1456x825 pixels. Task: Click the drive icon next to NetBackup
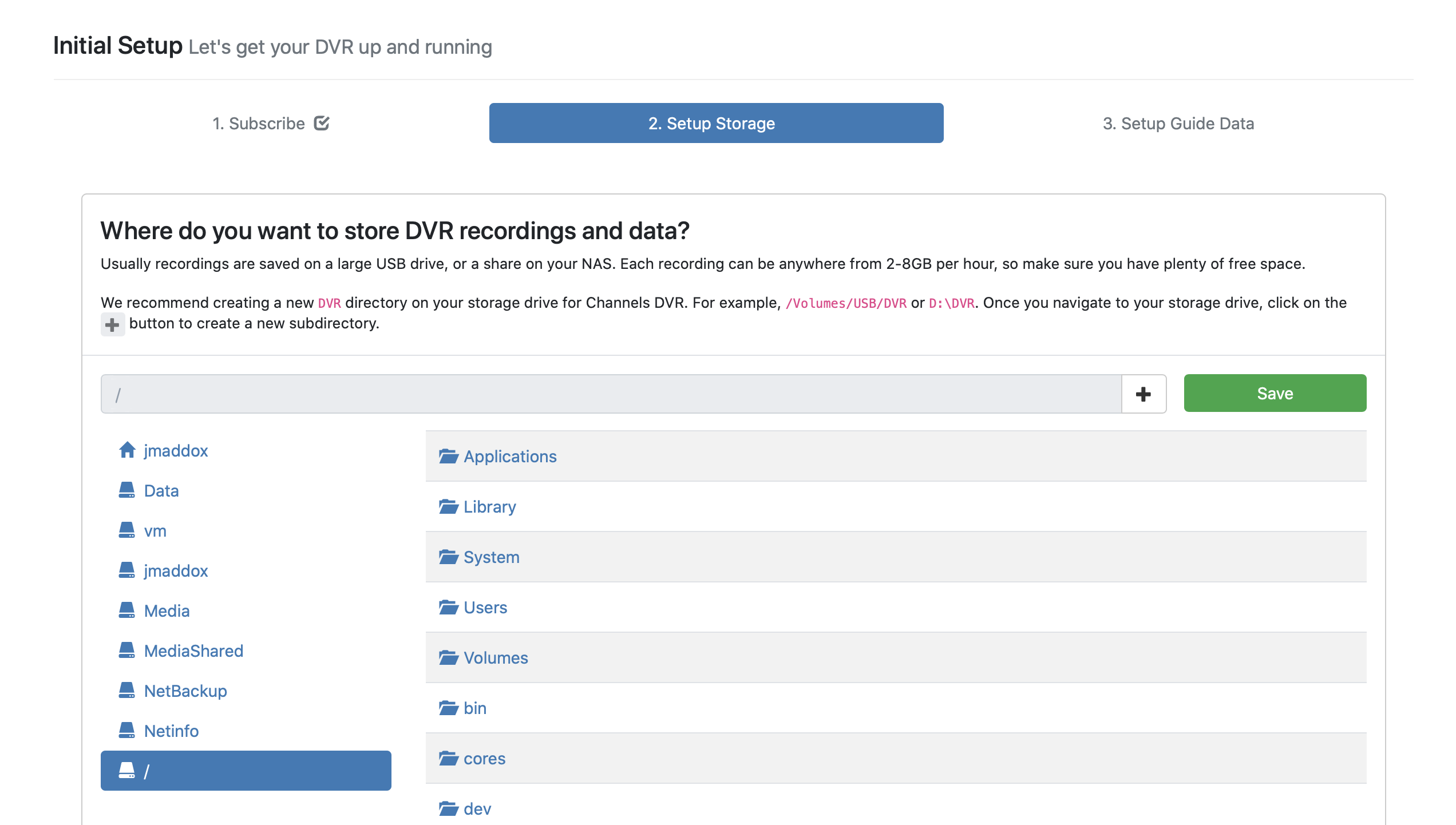click(127, 691)
